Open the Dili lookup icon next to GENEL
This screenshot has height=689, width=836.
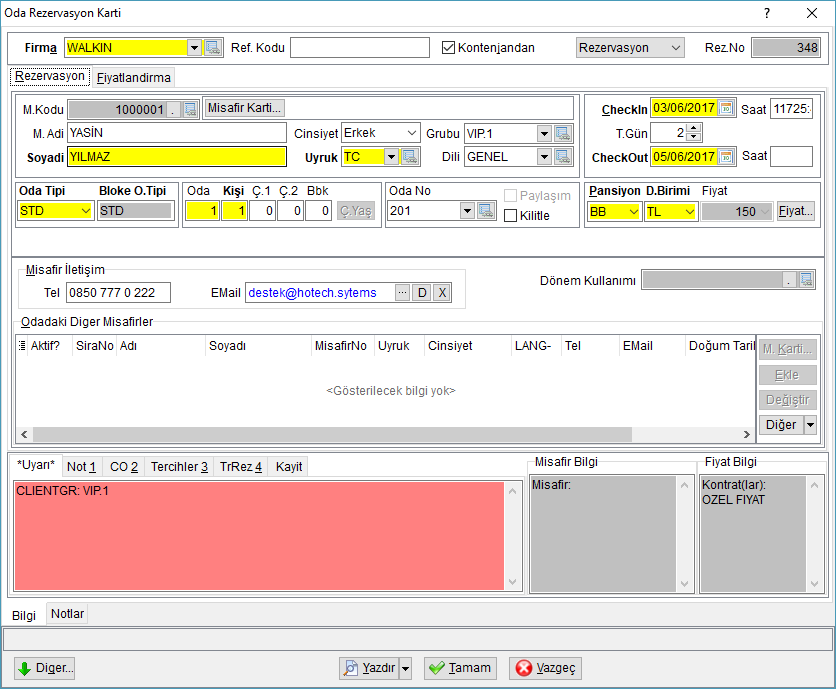coord(563,157)
